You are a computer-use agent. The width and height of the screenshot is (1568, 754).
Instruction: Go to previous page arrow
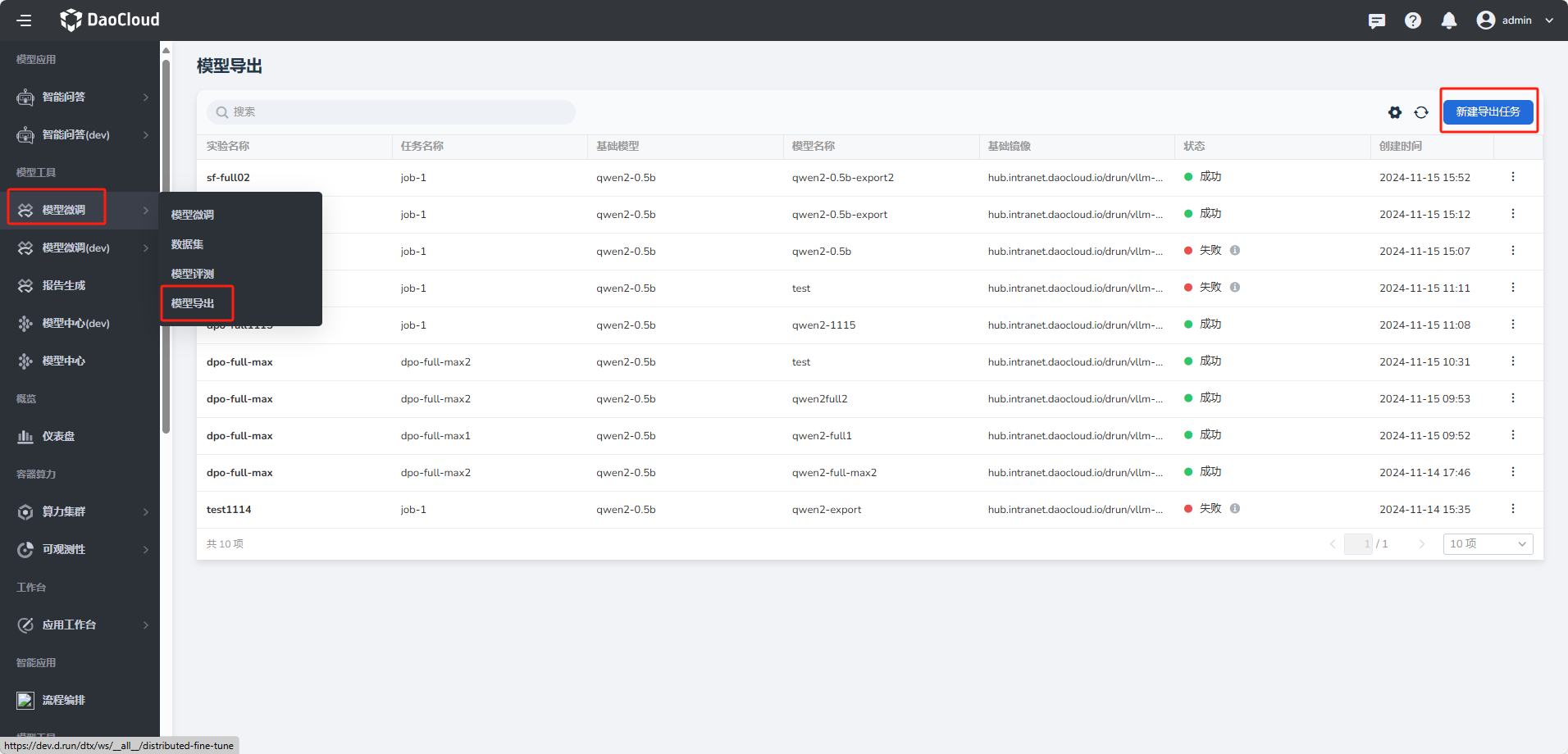pyautogui.click(x=1333, y=544)
